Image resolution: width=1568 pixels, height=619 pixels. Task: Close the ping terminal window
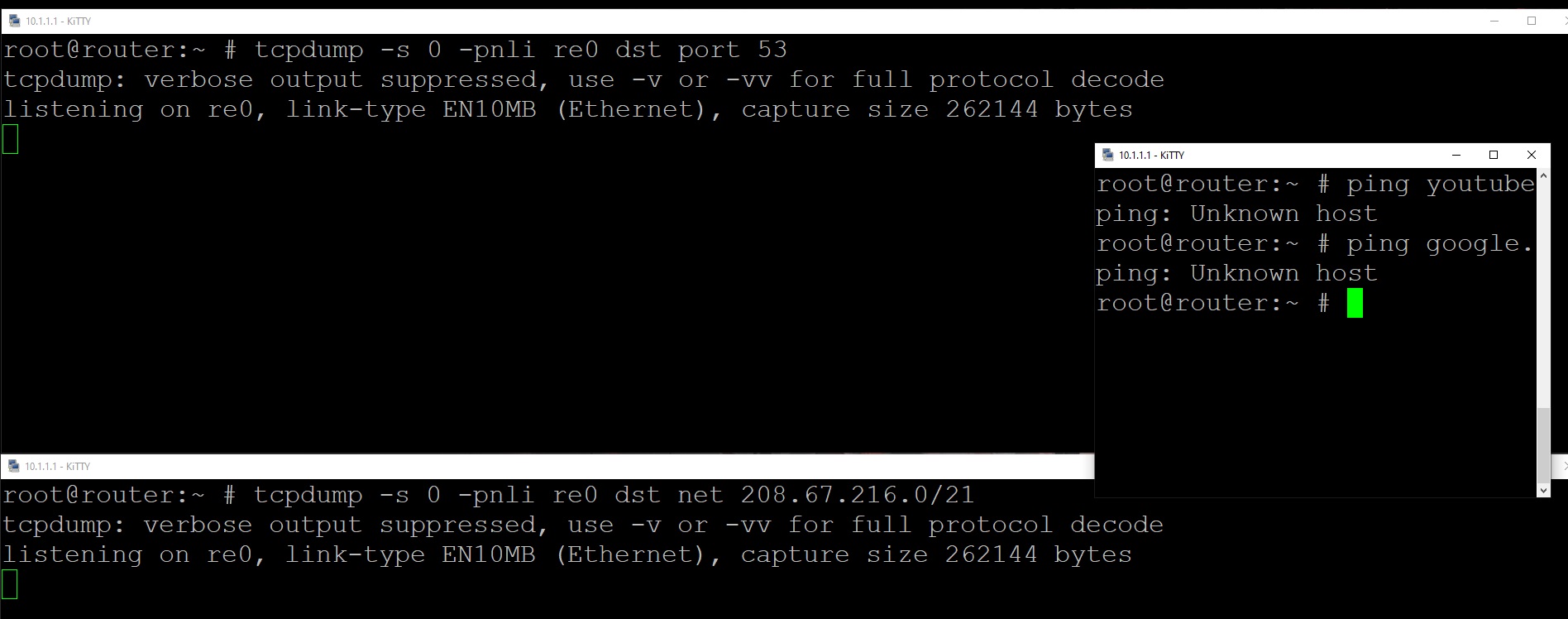tap(1532, 155)
